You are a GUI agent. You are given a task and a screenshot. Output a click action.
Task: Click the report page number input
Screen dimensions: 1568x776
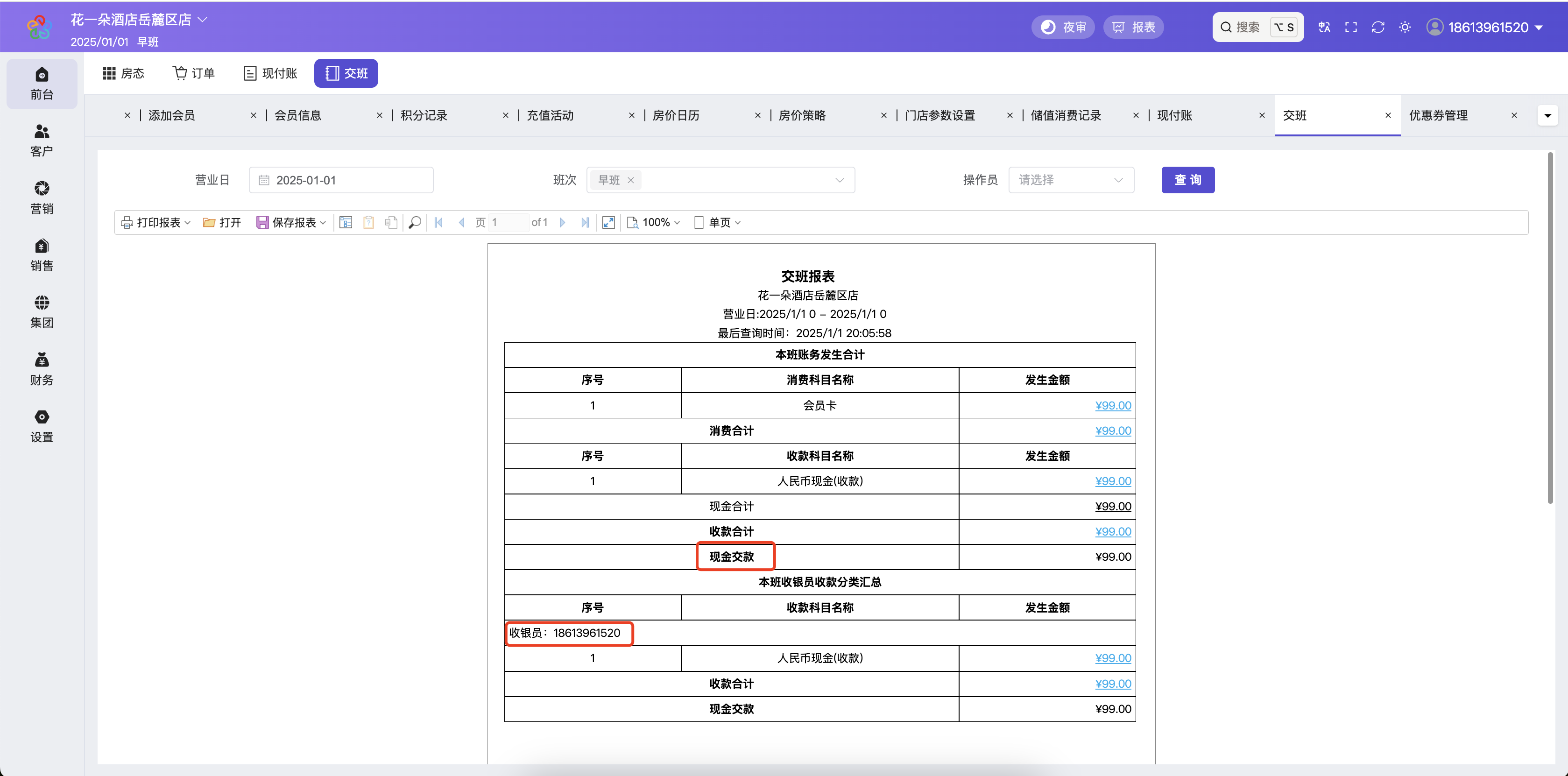508,223
